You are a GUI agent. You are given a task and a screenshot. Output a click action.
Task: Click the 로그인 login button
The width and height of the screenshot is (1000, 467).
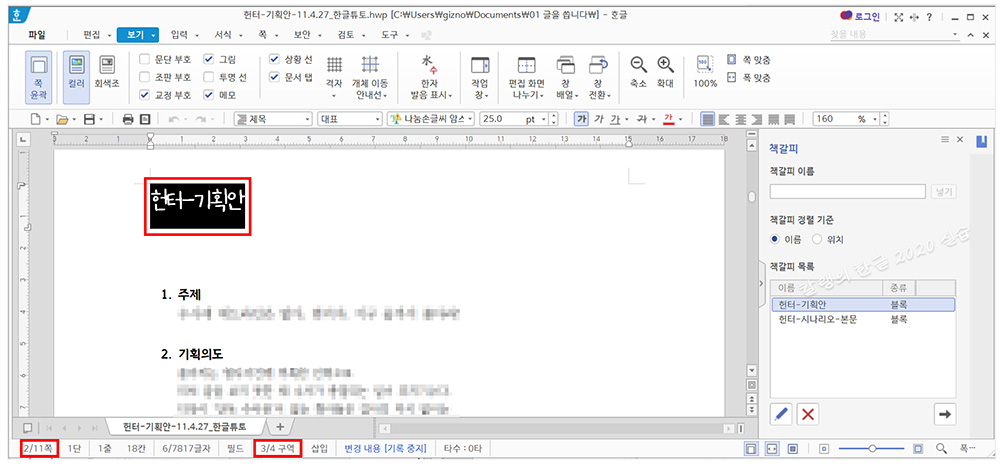pyautogui.click(x=861, y=17)
